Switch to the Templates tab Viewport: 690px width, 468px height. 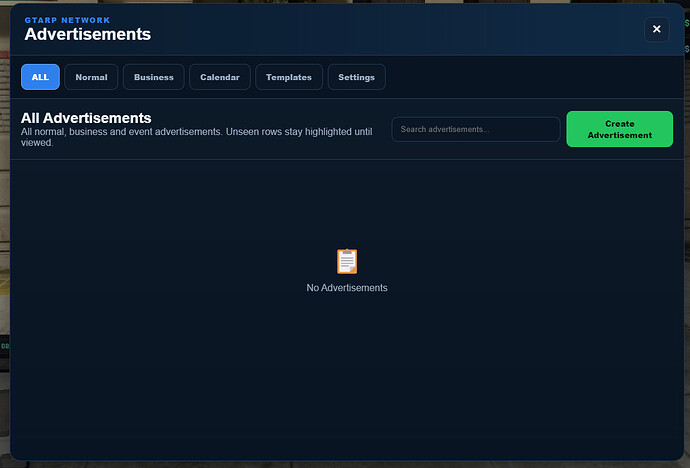pos(289,77)
